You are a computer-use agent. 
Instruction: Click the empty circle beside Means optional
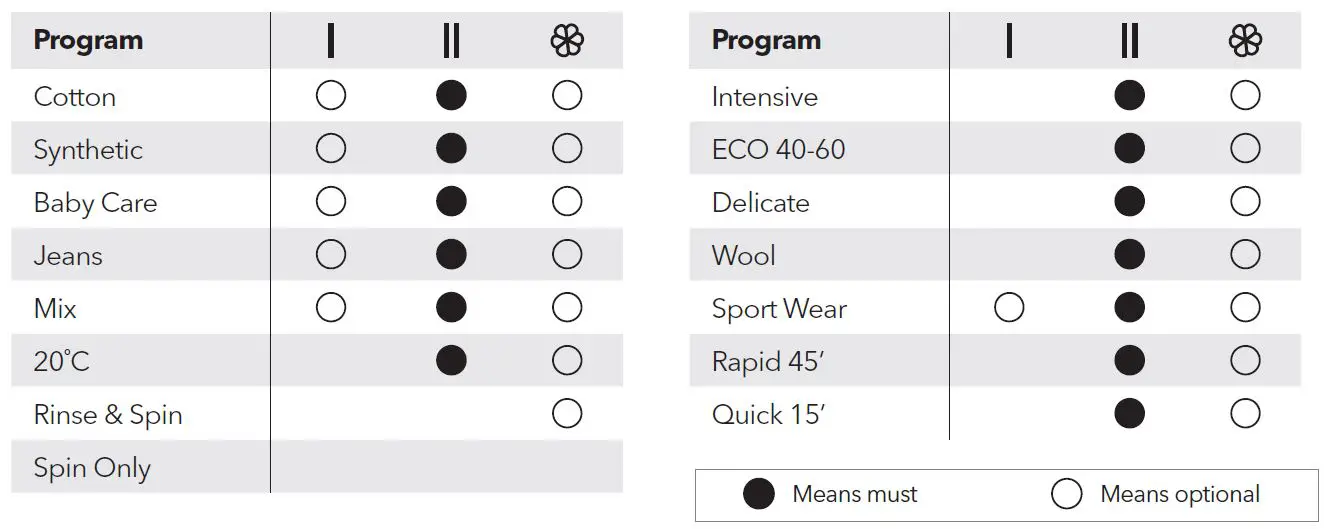1067,494
